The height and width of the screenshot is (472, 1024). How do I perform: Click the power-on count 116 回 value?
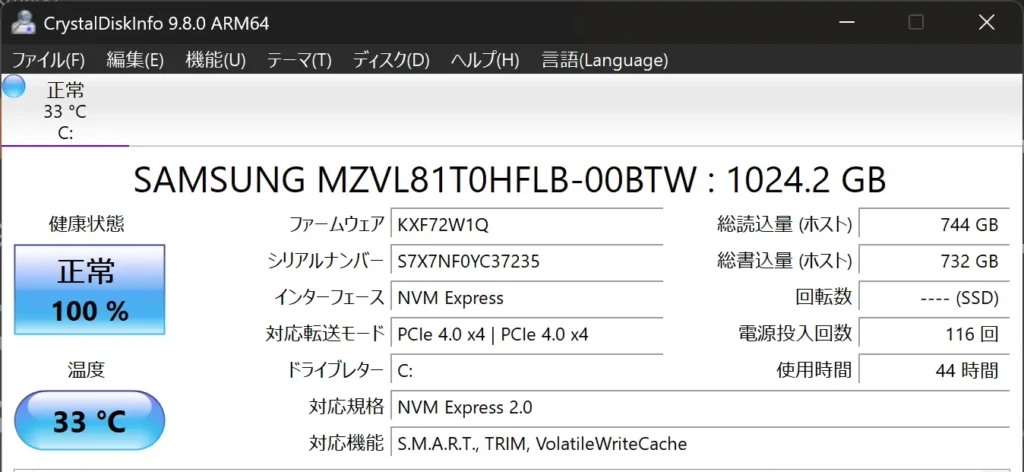[933, 334]
